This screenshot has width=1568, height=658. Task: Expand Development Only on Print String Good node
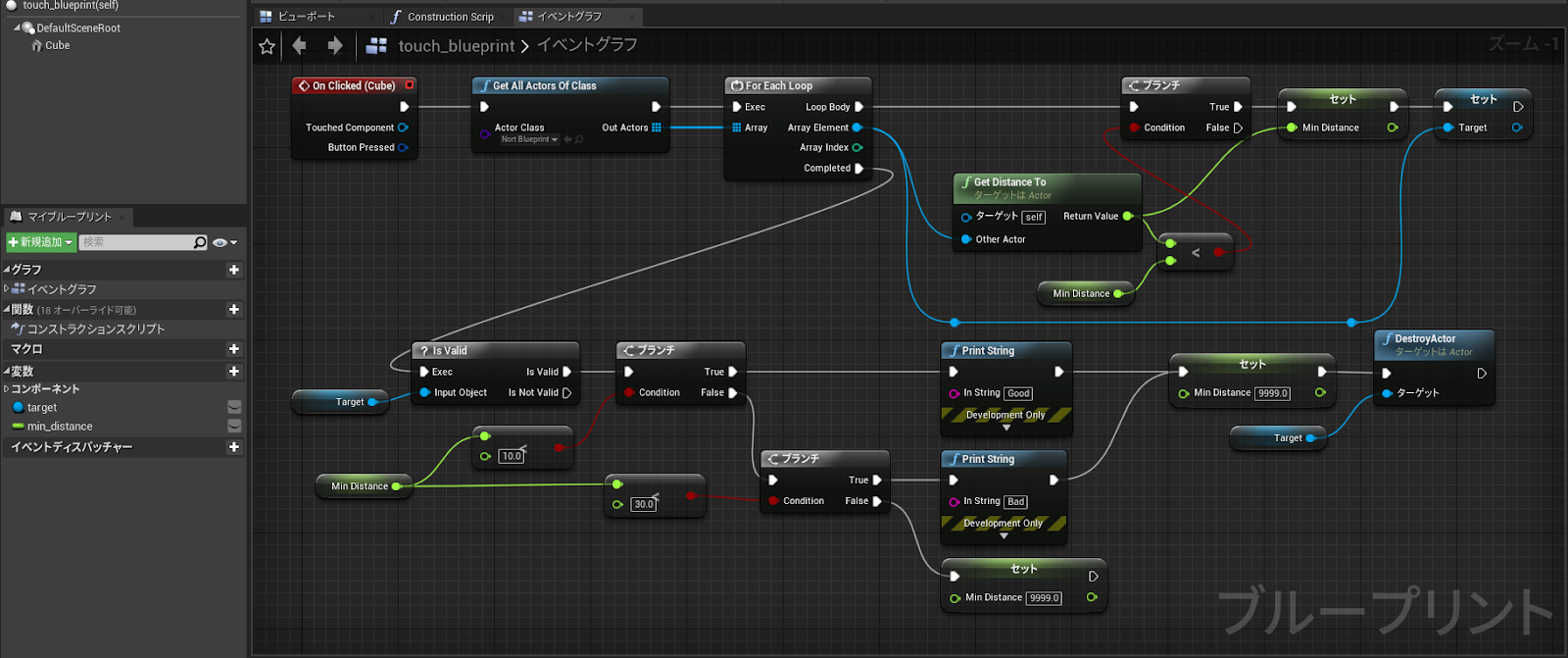1006,429
